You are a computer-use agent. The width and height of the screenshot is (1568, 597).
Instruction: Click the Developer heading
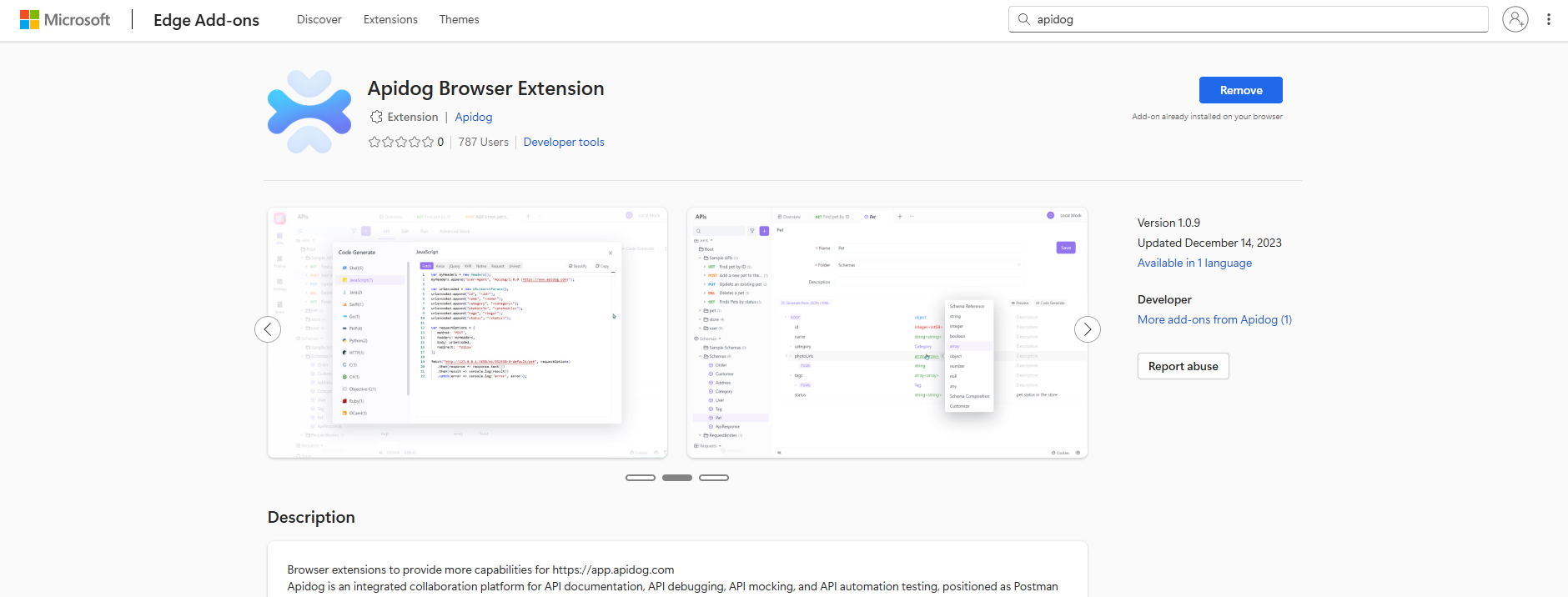pos(1164,299)
